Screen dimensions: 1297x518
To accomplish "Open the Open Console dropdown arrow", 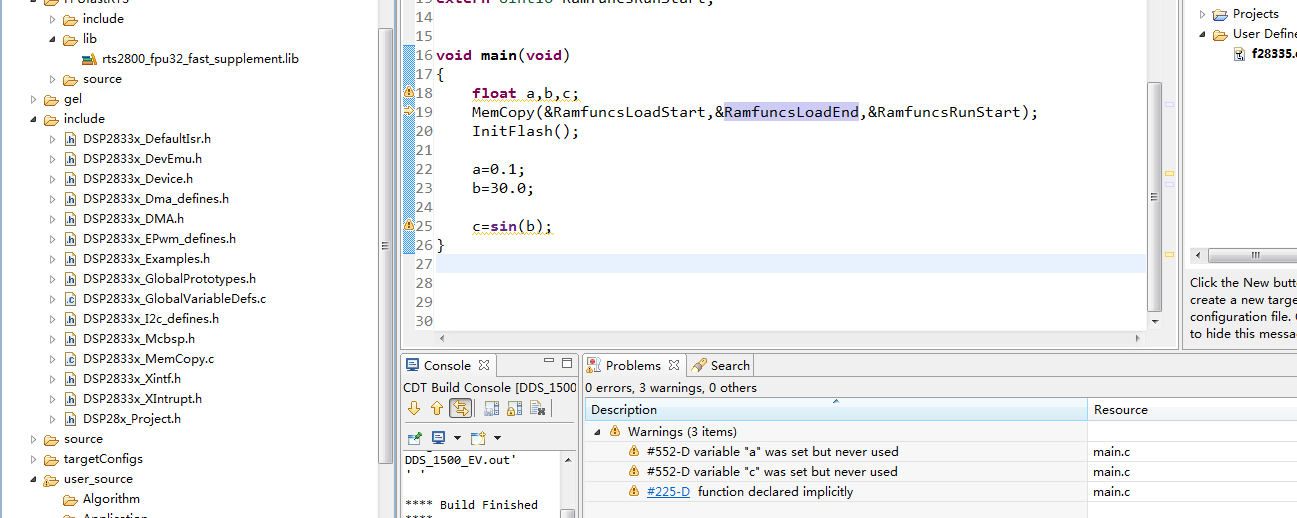I will 497,438.
